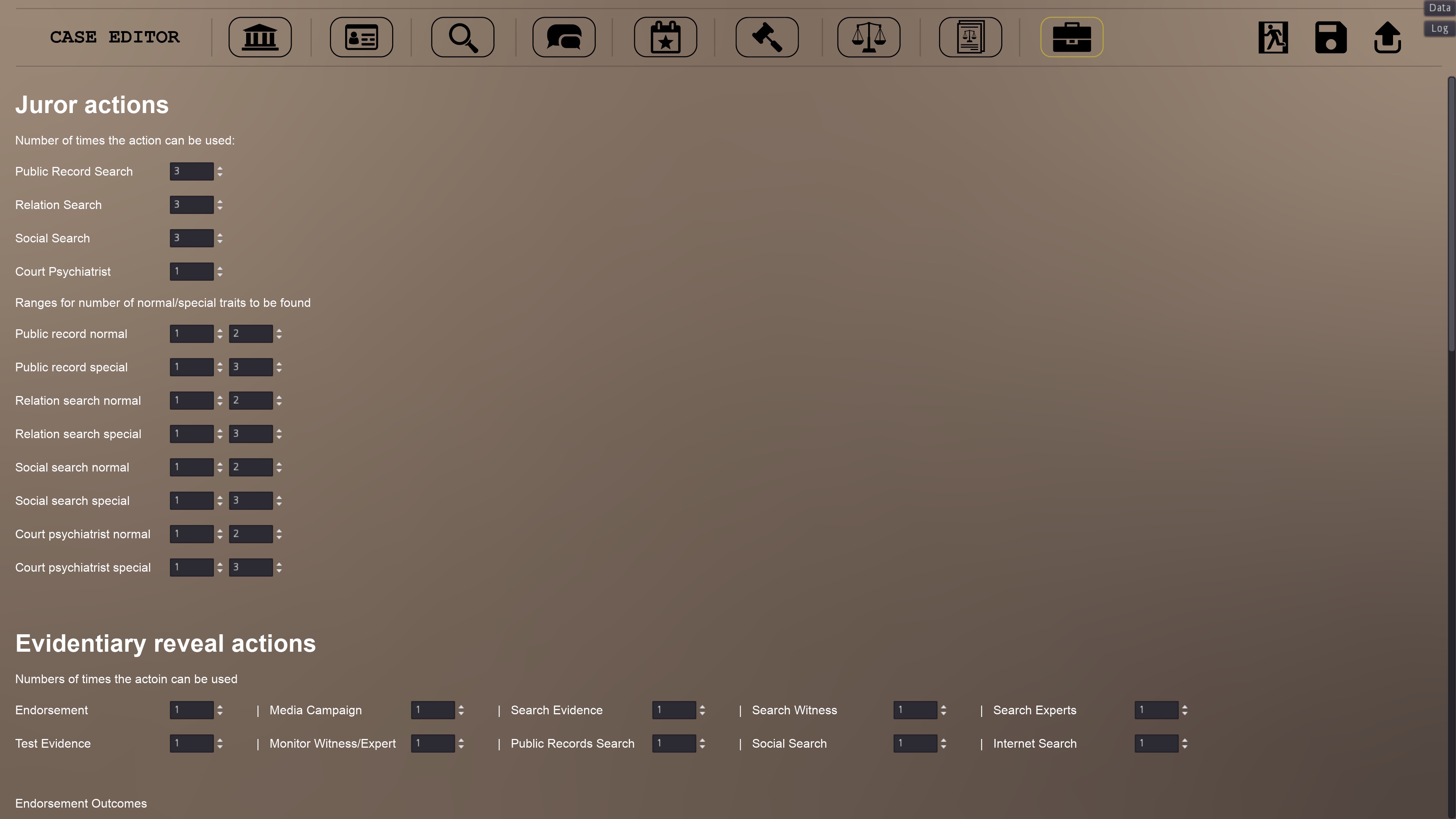
Task: Adjust the Search Witness stepper arrows
Action: 944,710
